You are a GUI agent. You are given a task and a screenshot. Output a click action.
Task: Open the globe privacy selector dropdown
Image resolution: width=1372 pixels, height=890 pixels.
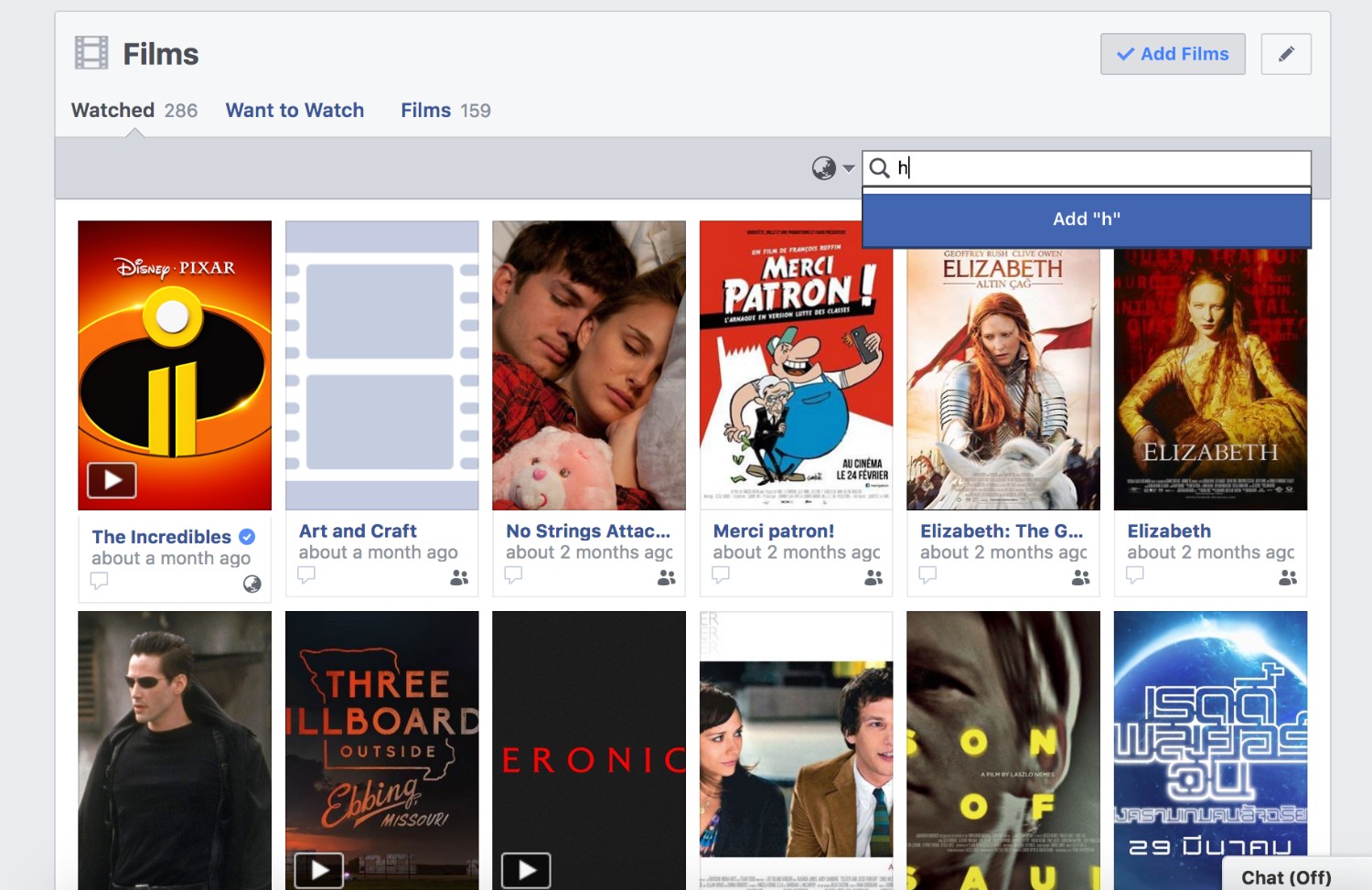pos(833,167)
